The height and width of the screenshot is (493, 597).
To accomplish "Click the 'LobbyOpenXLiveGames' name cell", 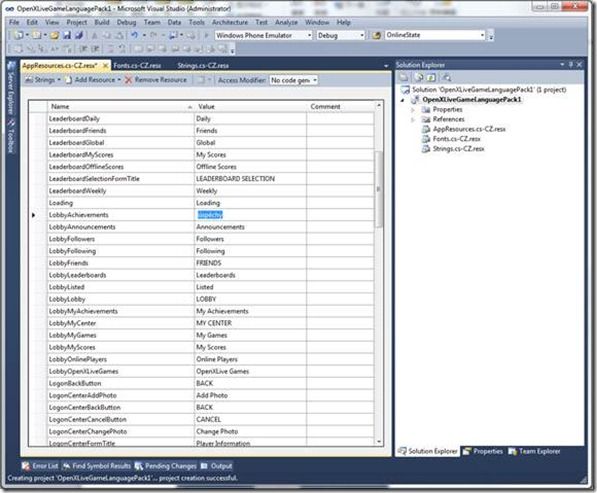I will tap(121, 372).
